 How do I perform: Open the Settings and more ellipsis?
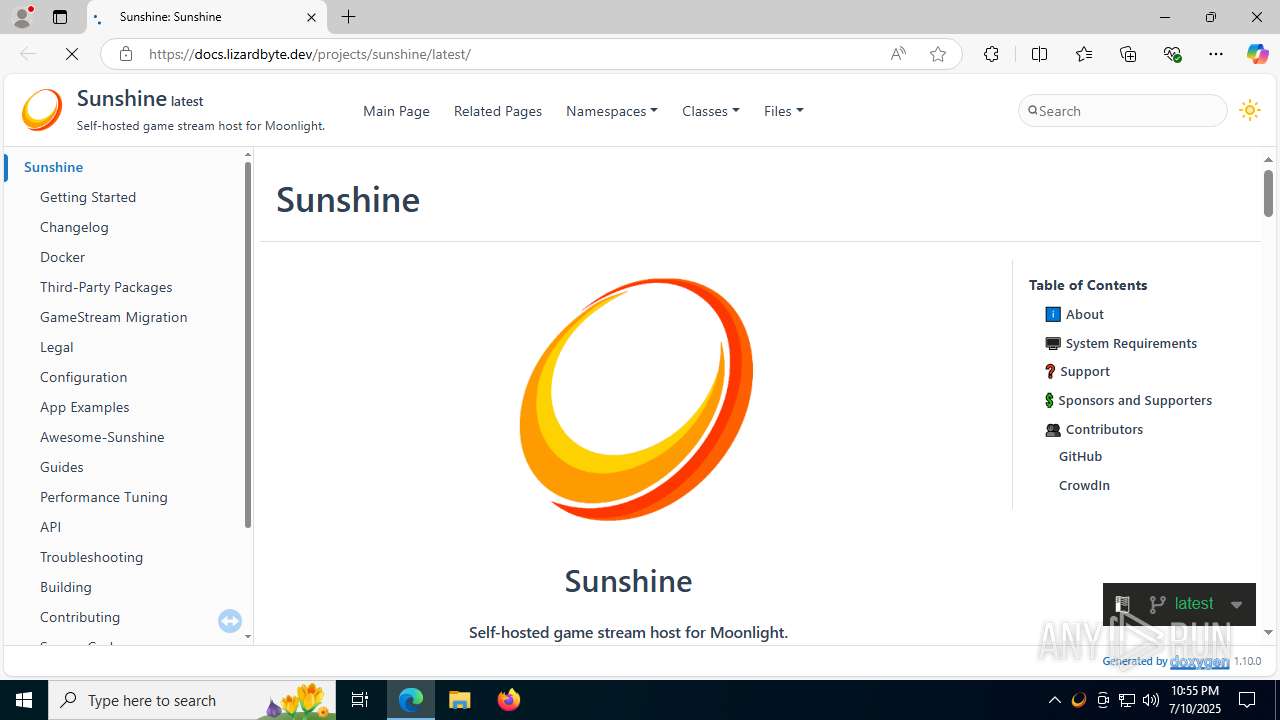(x=1216, y=54)
